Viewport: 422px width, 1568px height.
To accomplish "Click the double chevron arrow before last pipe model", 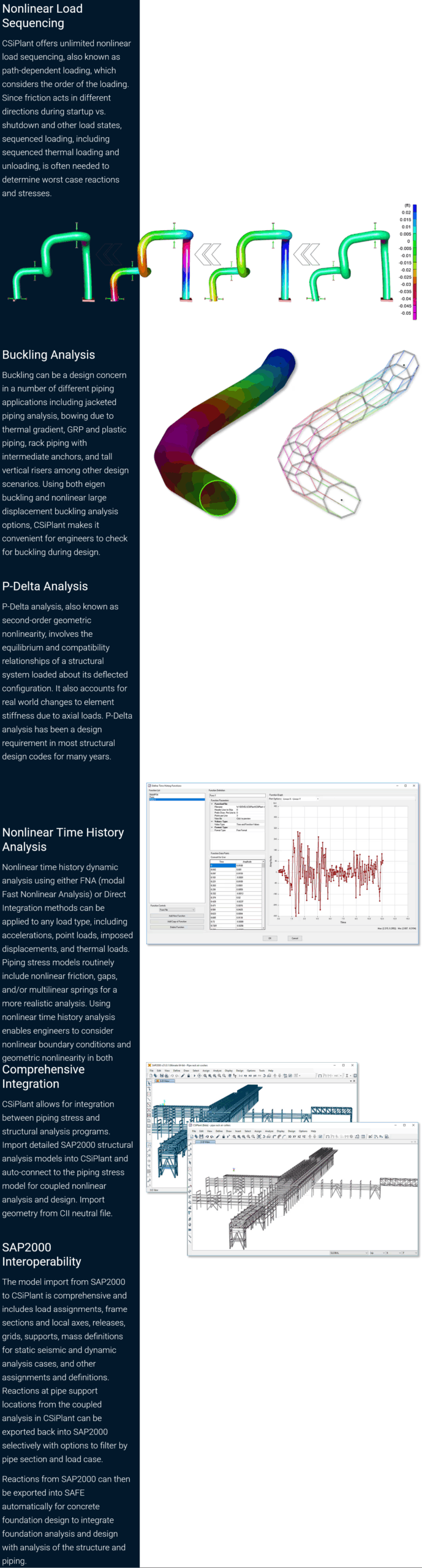I will [306, 254].
